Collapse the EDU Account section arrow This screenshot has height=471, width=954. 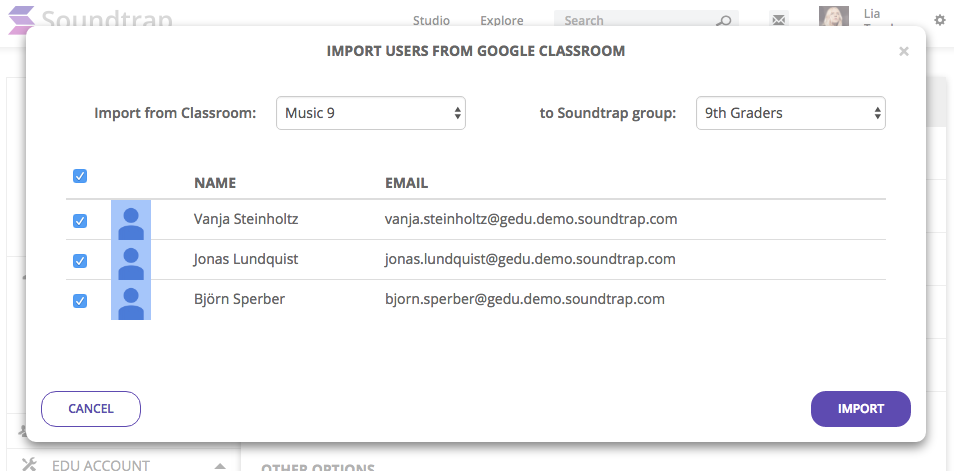pos(220,466)
